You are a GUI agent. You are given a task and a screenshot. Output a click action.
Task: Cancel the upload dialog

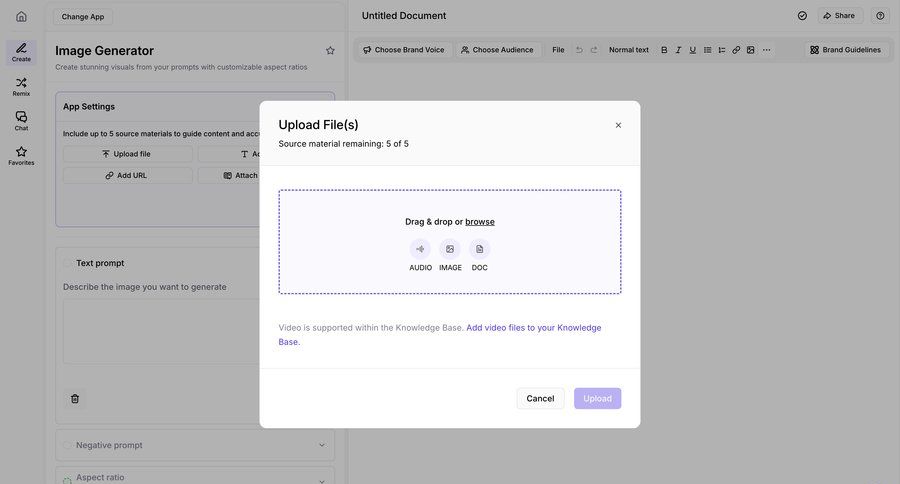point(540,398)
